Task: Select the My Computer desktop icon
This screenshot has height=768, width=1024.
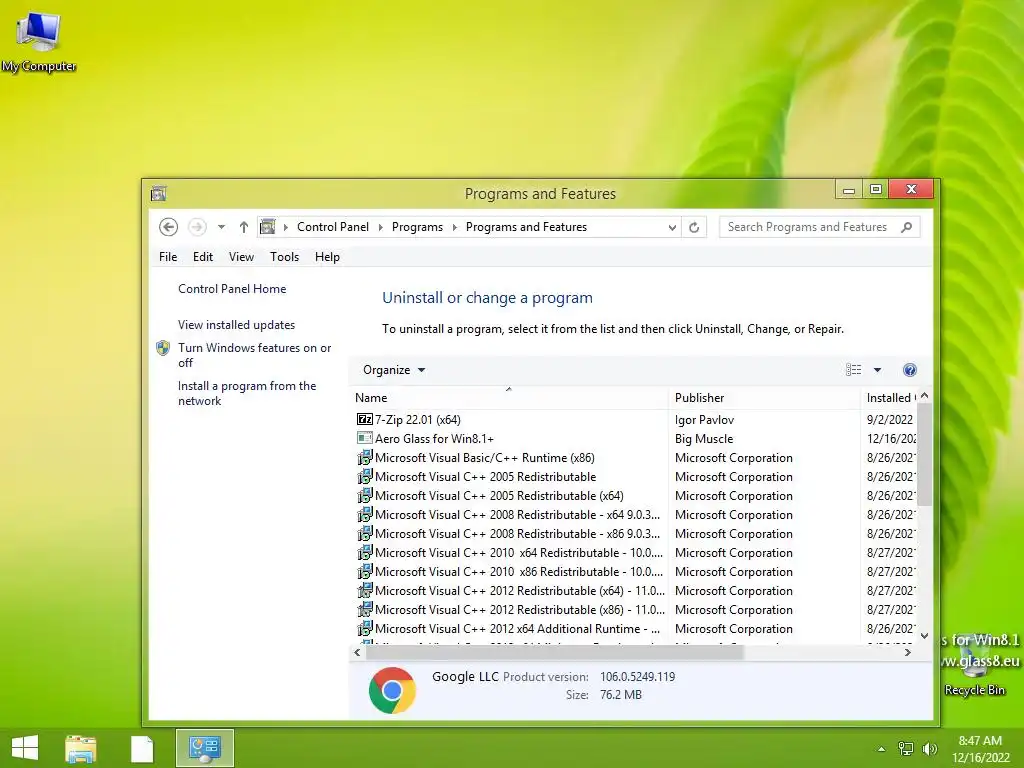Action: [x=39, y=40]
